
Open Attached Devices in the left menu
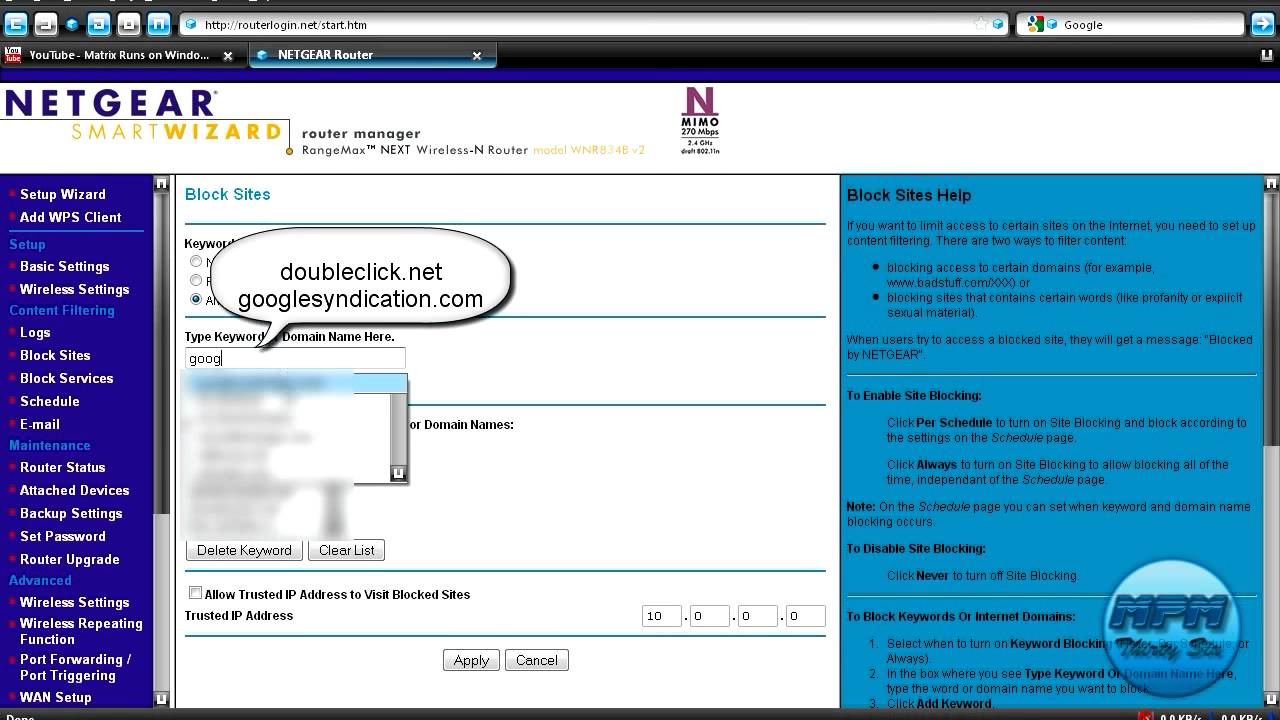(x=74, y=490)
